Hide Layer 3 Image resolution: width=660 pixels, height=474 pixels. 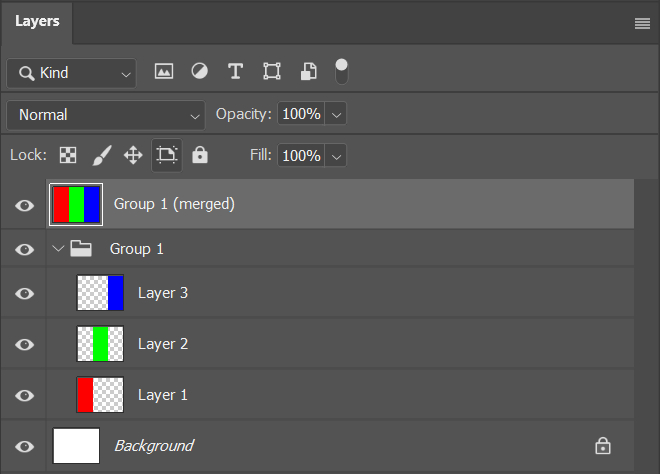24,293
